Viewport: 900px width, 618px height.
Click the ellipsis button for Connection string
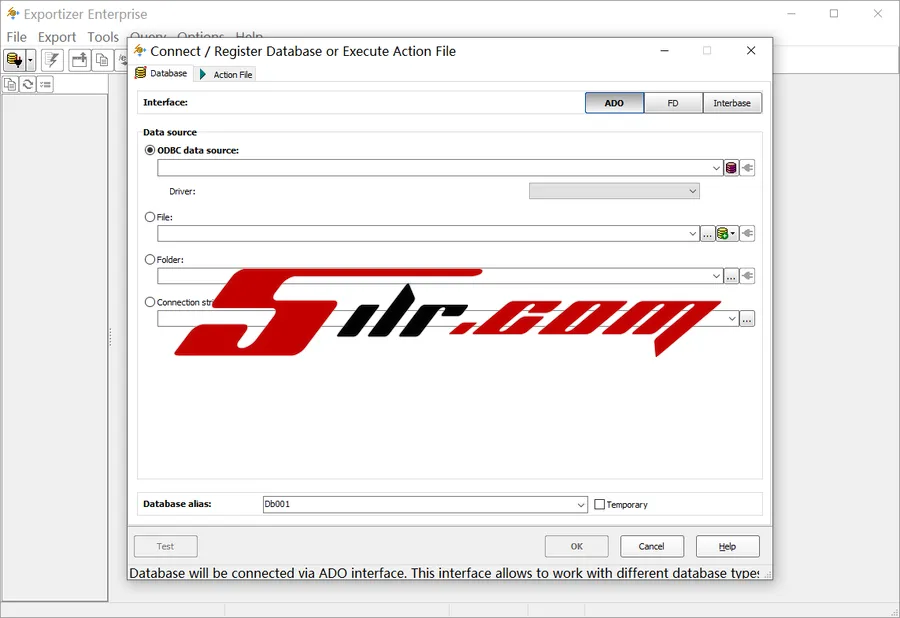pos(747,318)
